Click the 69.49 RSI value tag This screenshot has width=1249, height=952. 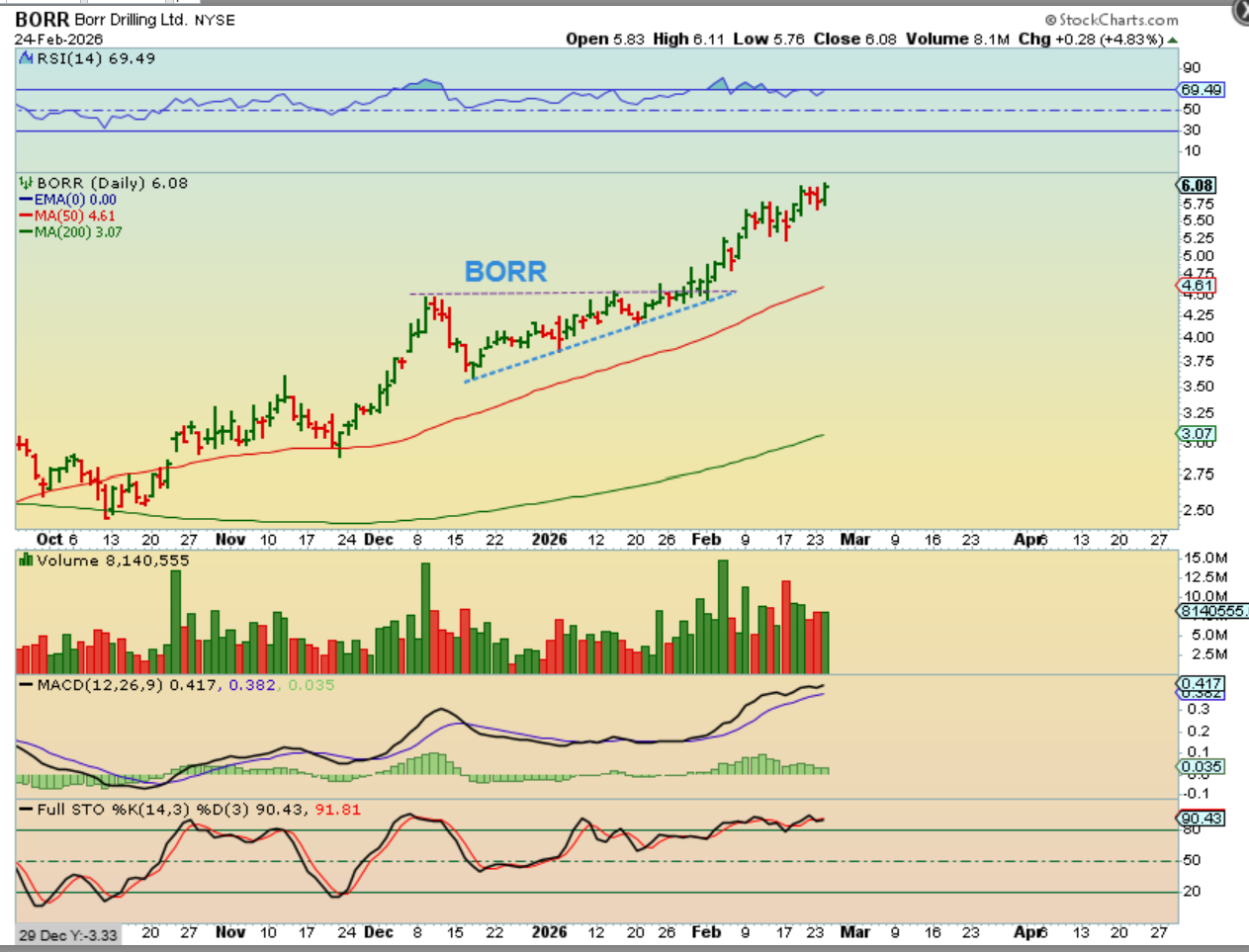point(1202,90)
